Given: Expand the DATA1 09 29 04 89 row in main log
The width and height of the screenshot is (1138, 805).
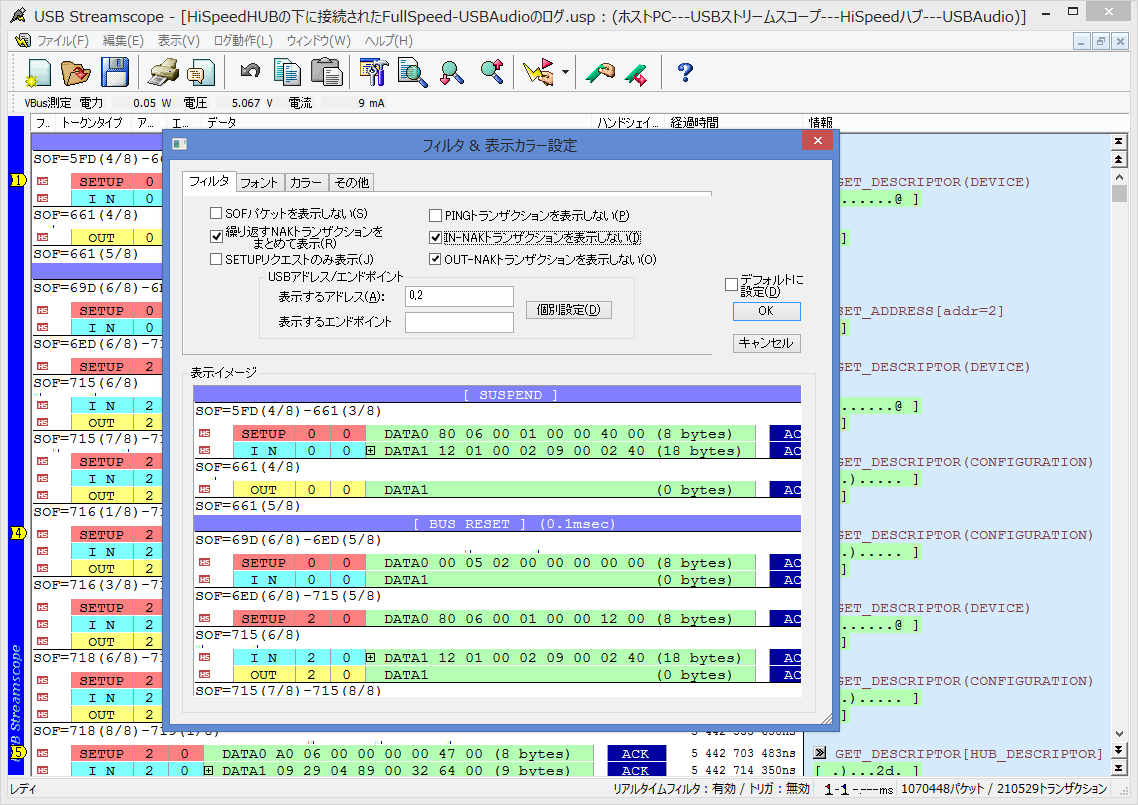Looking at the screenshot, I should 208,770.
